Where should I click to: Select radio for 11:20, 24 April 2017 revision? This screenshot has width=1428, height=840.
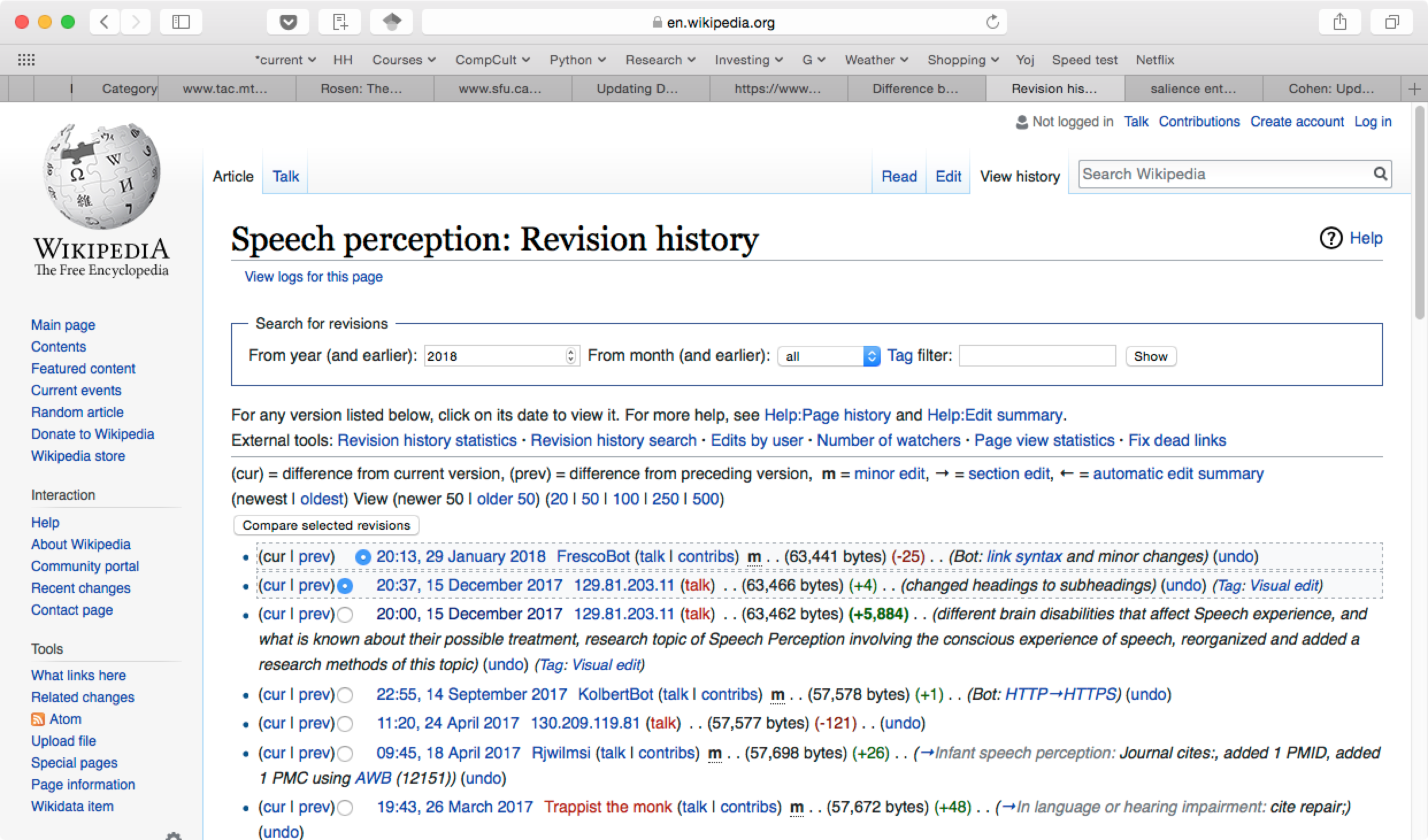tap(345, 724)
